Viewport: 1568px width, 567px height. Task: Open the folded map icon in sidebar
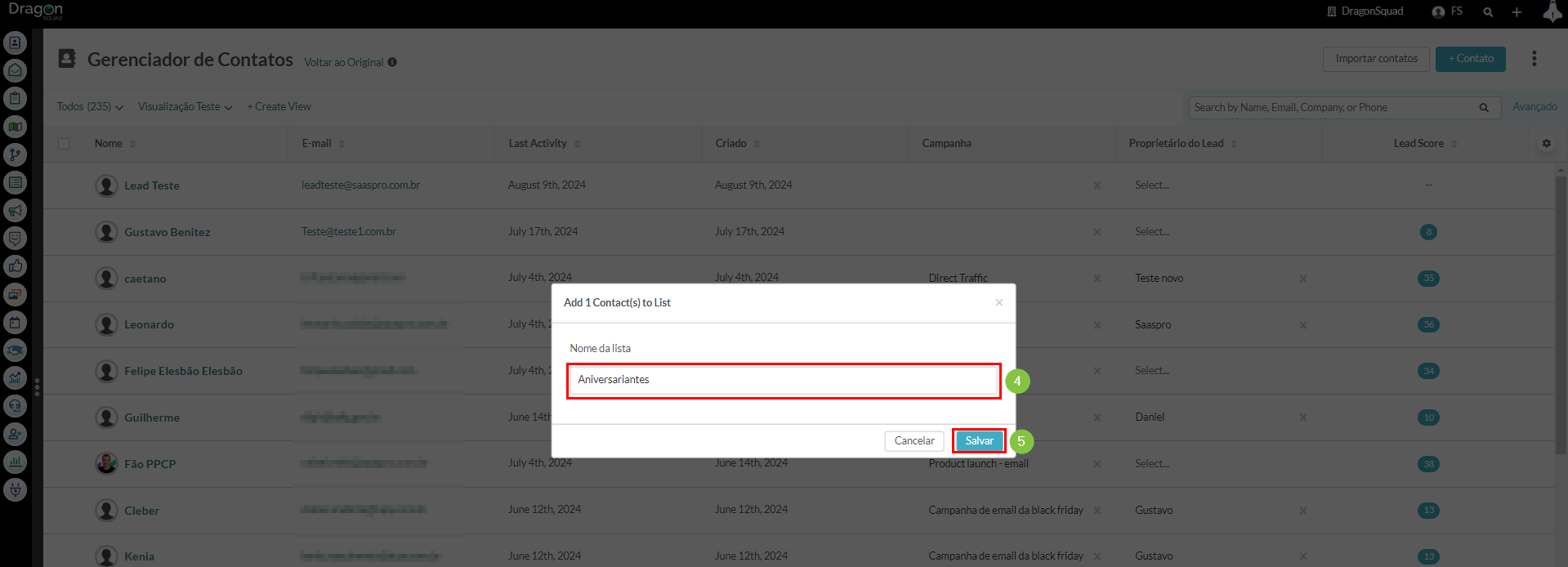click(x=15, y=127)
